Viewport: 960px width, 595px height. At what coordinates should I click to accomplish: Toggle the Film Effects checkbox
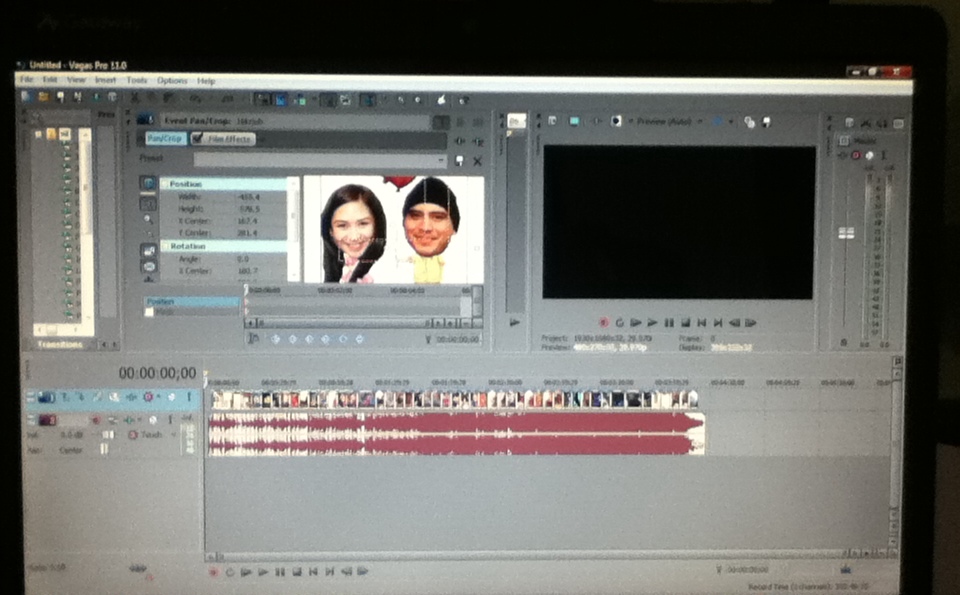[197, 139]
